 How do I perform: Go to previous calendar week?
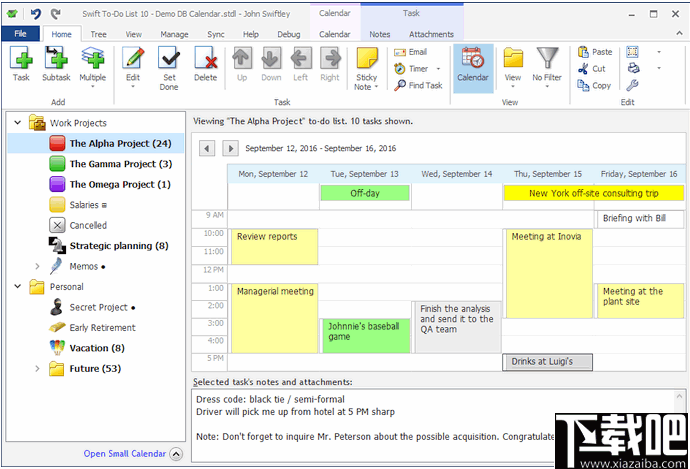click(x=207, y=148)
